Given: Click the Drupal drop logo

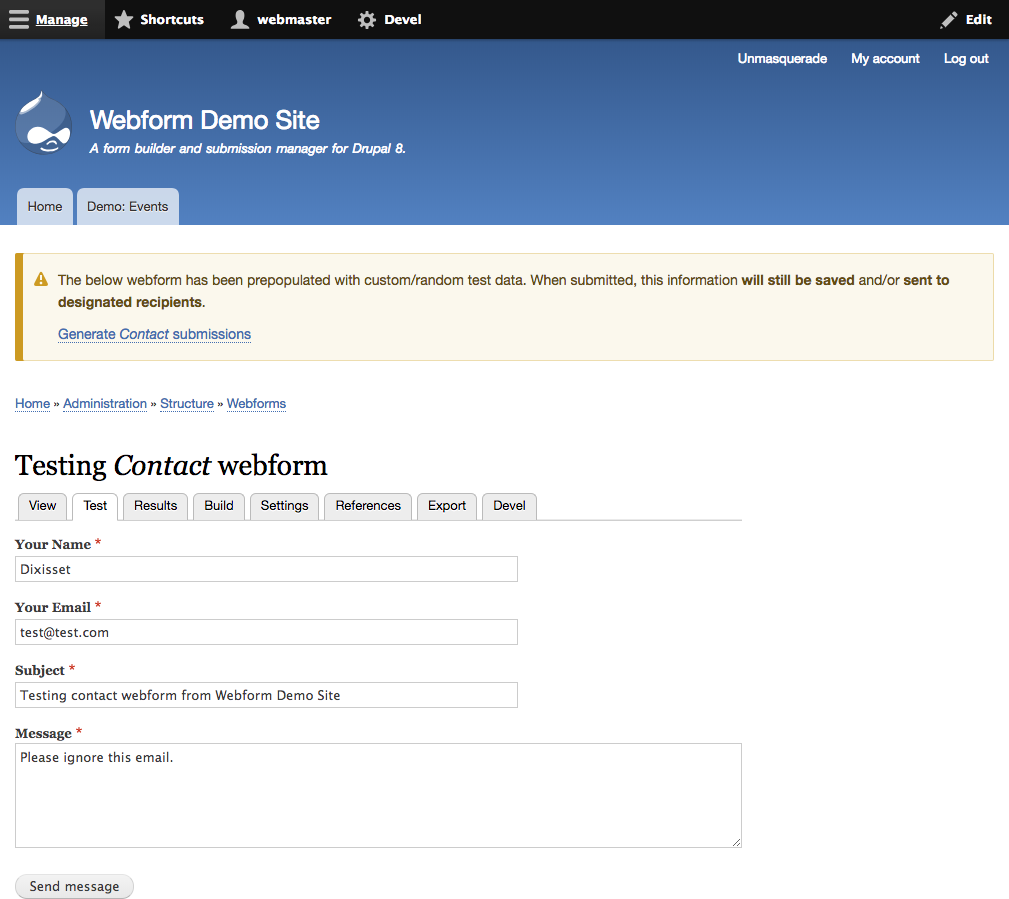Looking at the screenshot, I should [44, 123].
